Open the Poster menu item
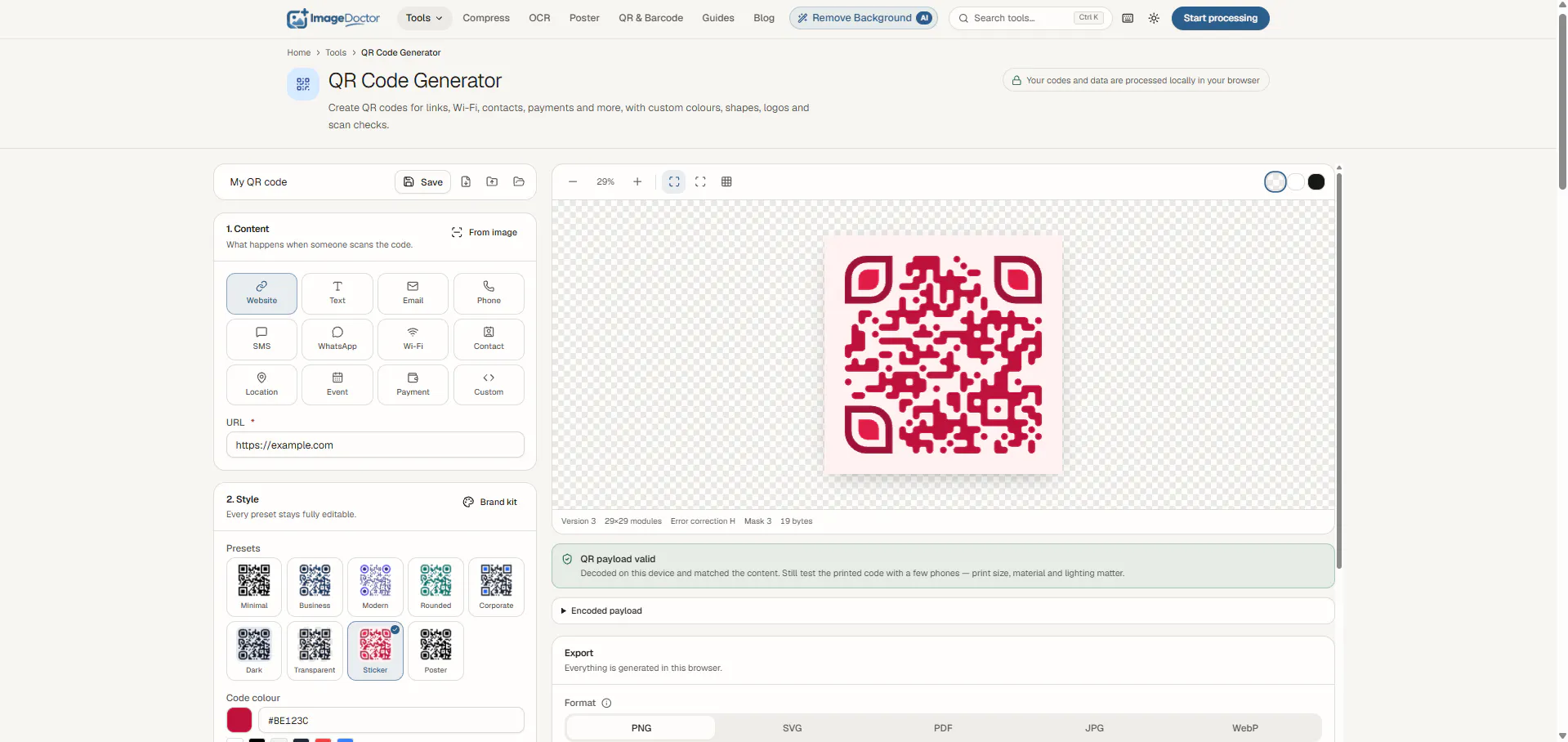1568x742 pixels. (584, 18)
